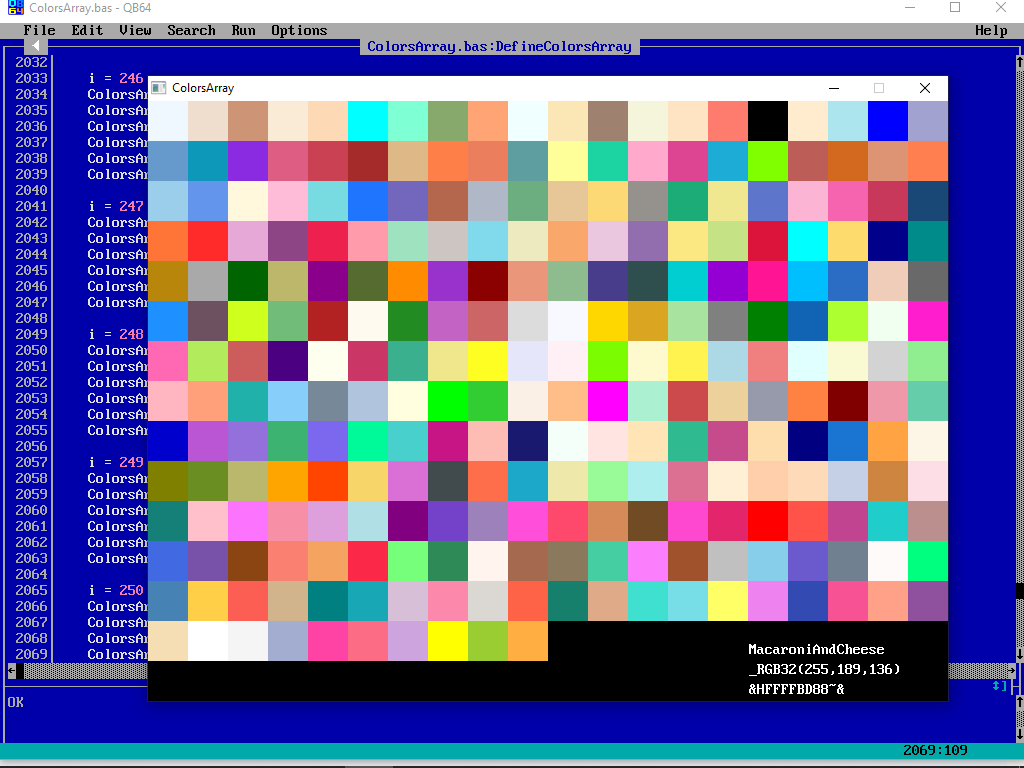
Task: Open the Help menu
Action: pyautogui.click(x=991, y=30)
